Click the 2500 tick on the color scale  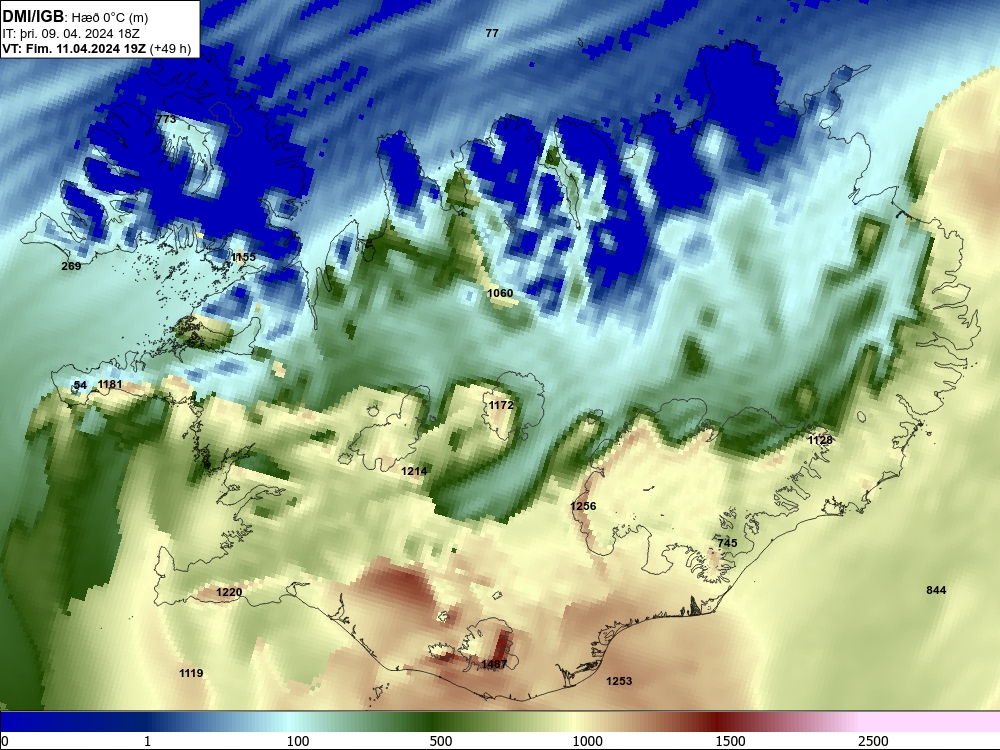point(873,741)
